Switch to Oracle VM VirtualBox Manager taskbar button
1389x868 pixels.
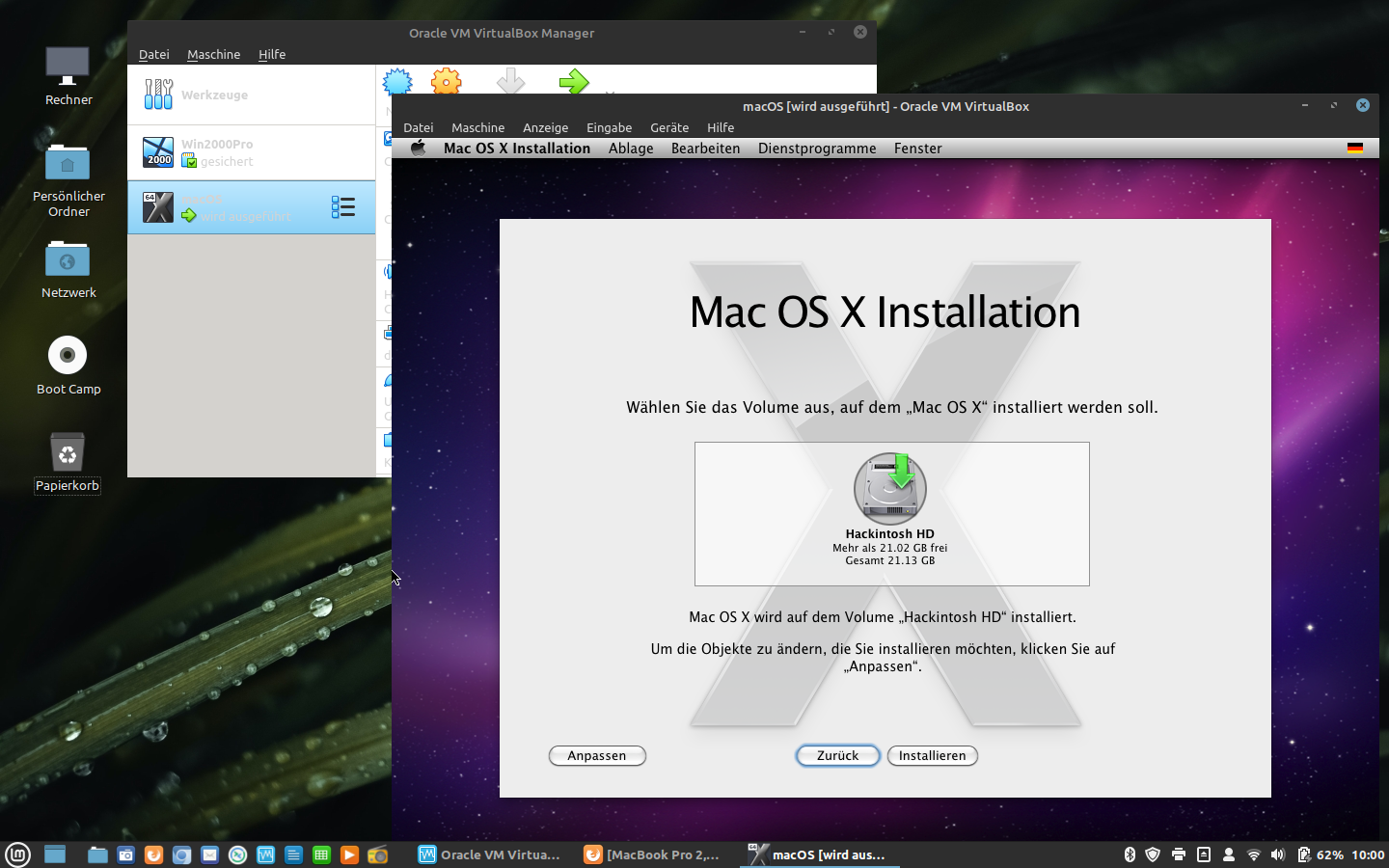[489, 854]
